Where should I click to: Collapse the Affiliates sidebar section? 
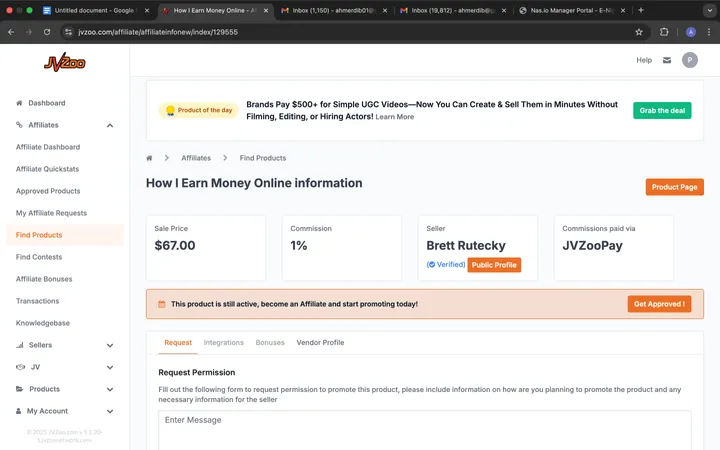coord(109,125)
